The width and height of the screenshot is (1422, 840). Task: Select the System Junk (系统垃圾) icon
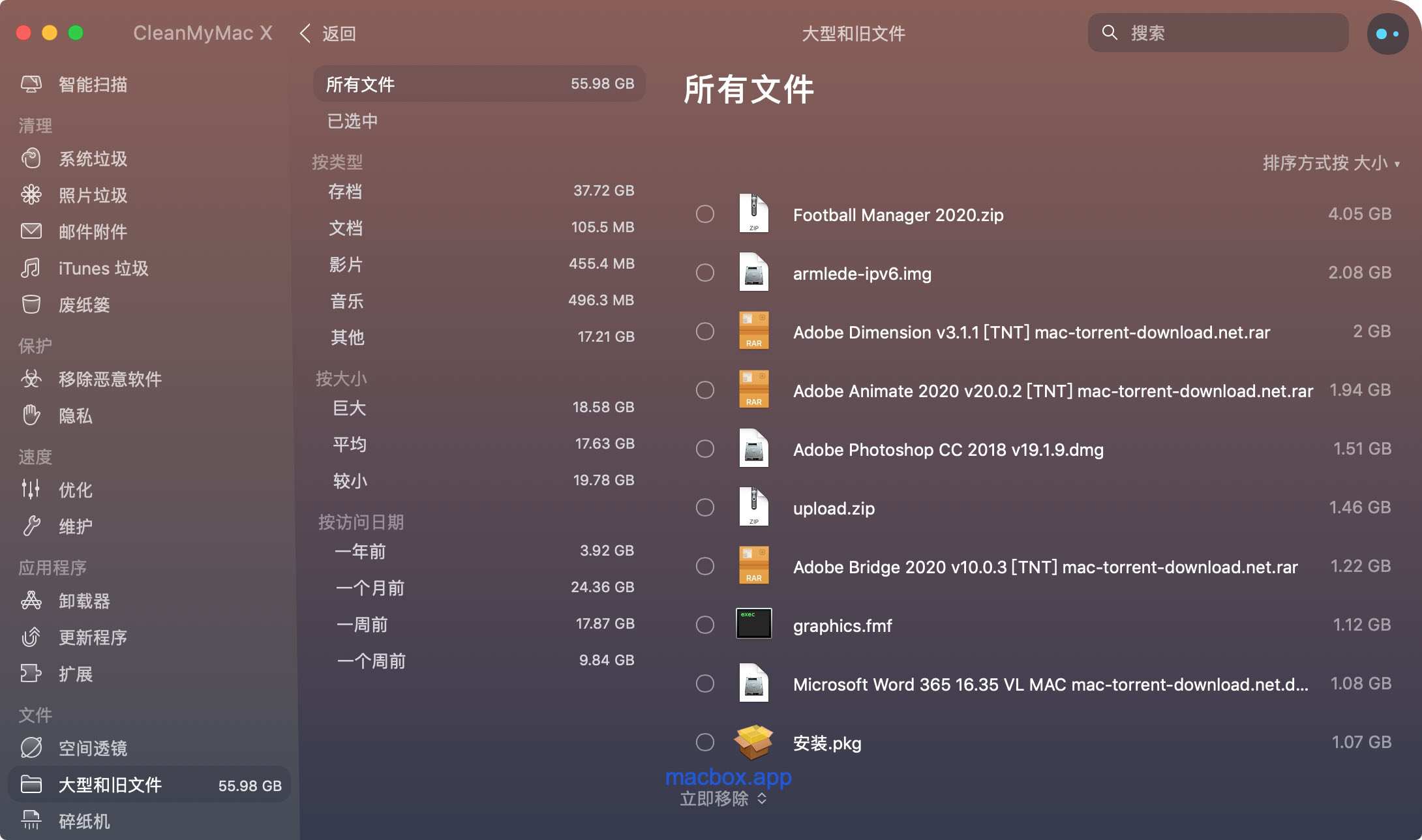click(31, 158)
